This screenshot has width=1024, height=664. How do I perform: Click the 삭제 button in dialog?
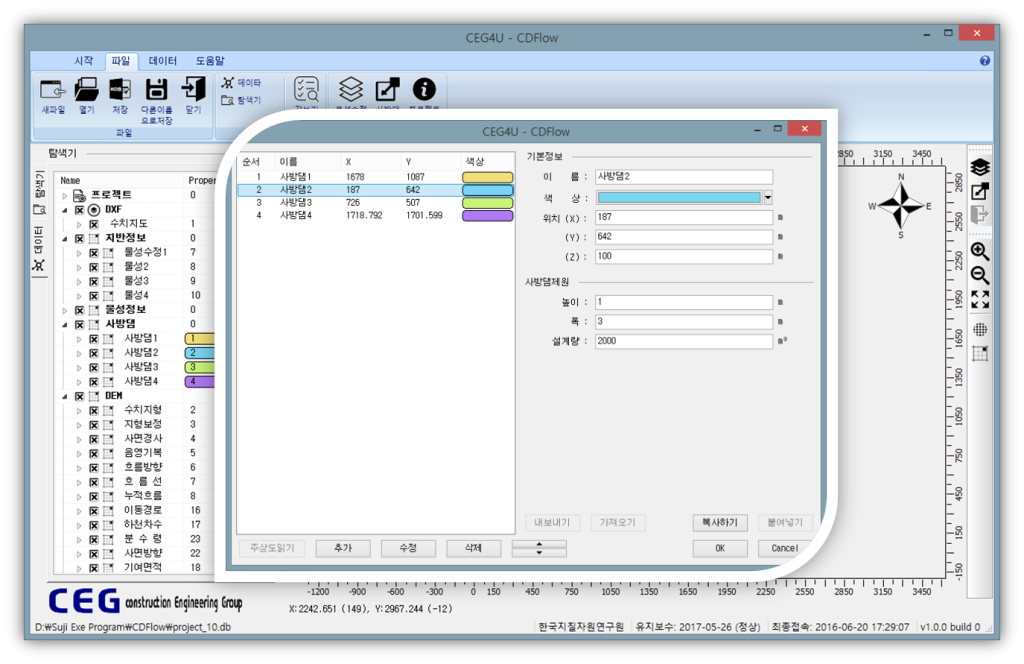(473, 548)
